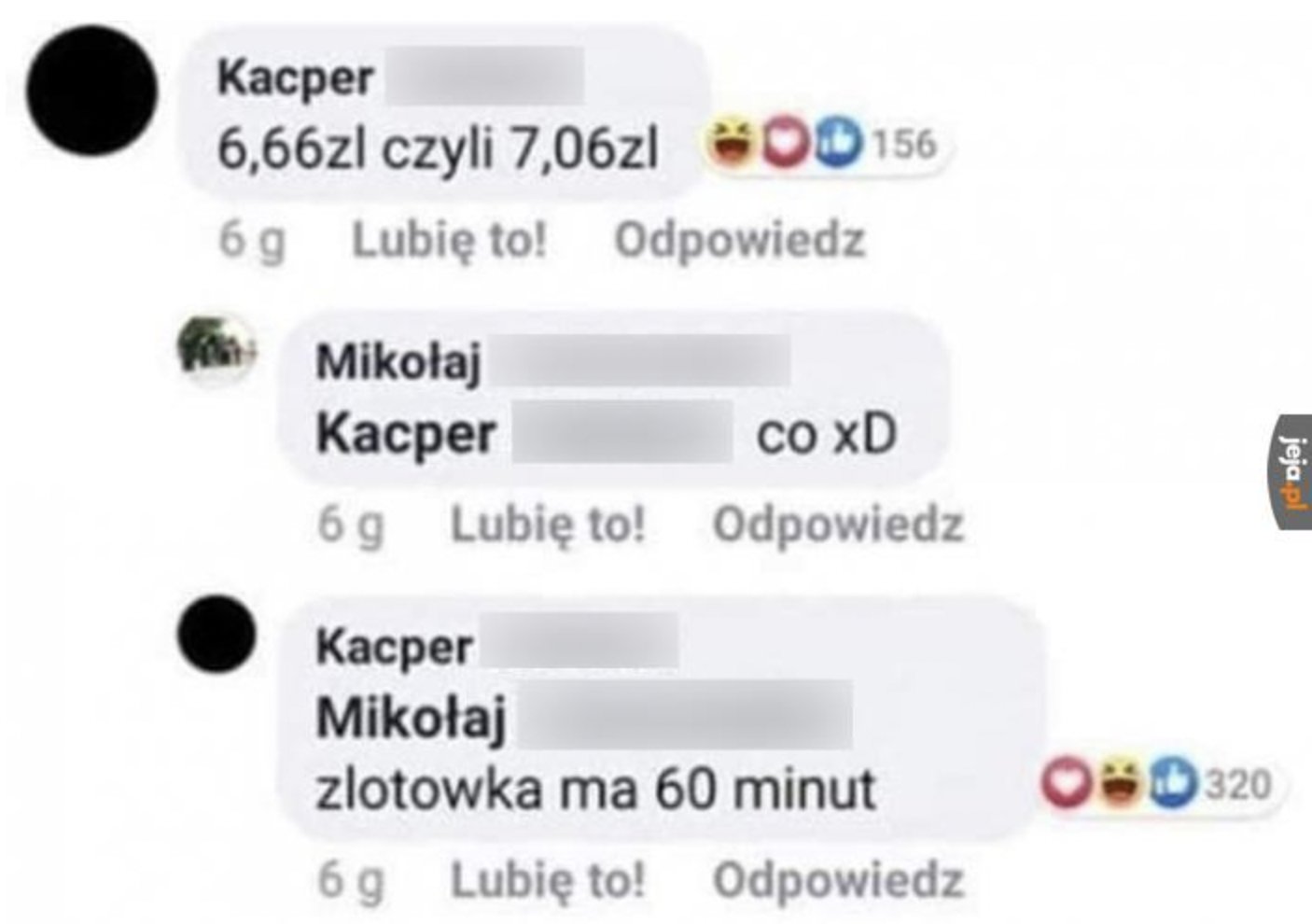Open Kacper's black avatar on the top comment

[x=91, y=90]
